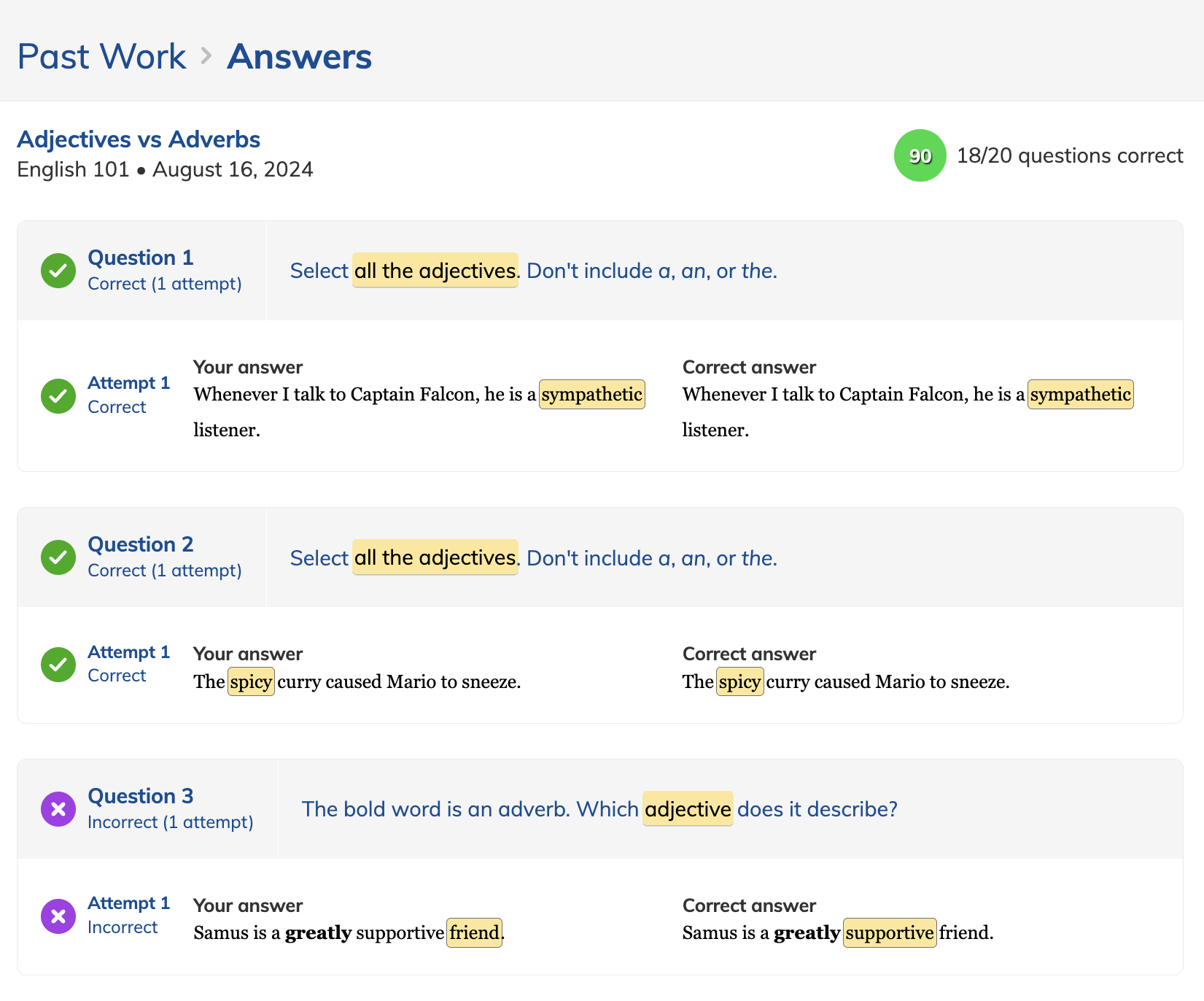Click 'sympathetic' in Question 1 Correct answer
This screenshot has width=1204, height=1001.
(x=1081, y=395)
